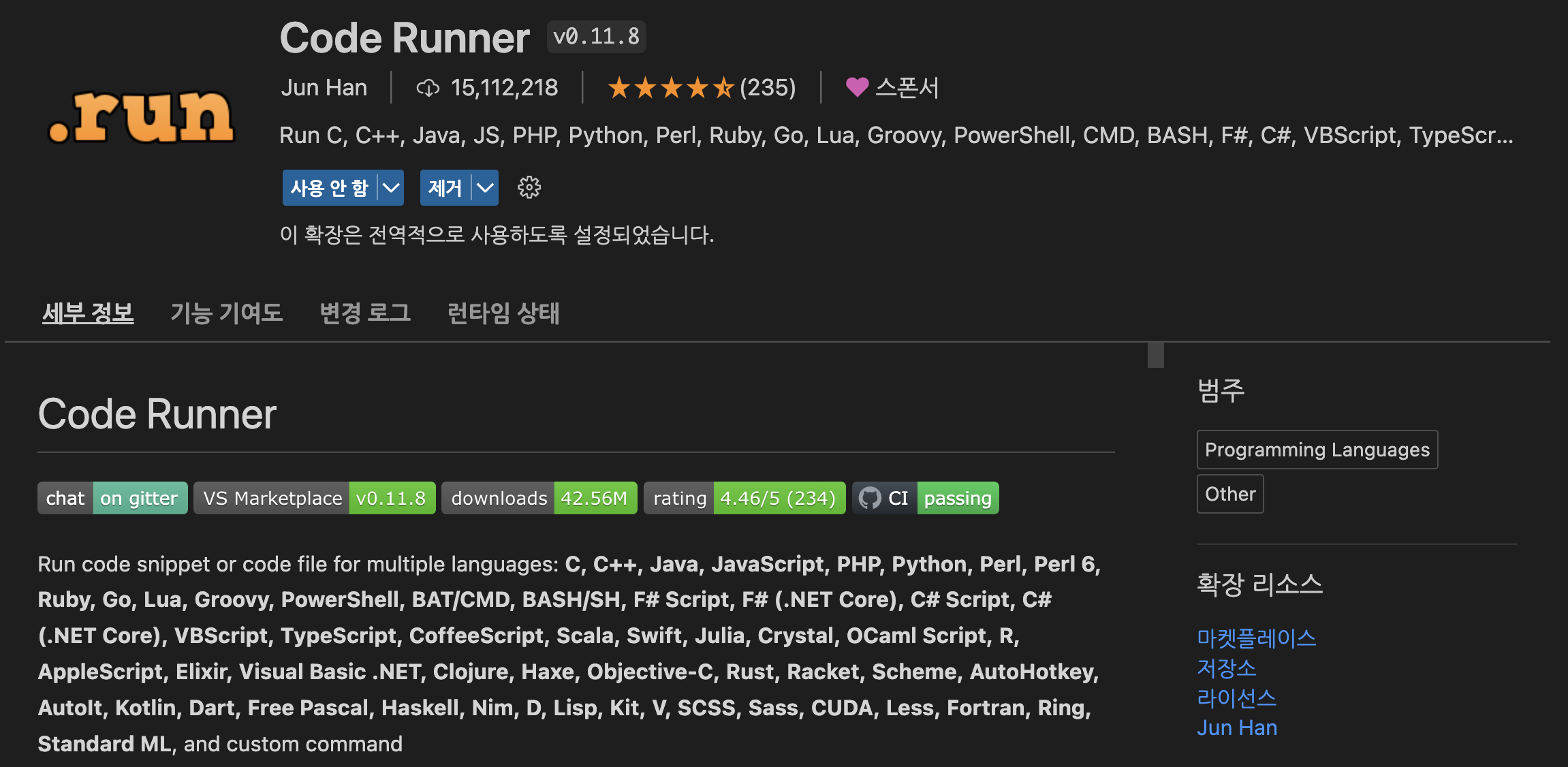Image resolution: width=1568 pixels, height=767 pixels.
Task: Click the extension settings gear icon
Action: [x=529, y=187]
